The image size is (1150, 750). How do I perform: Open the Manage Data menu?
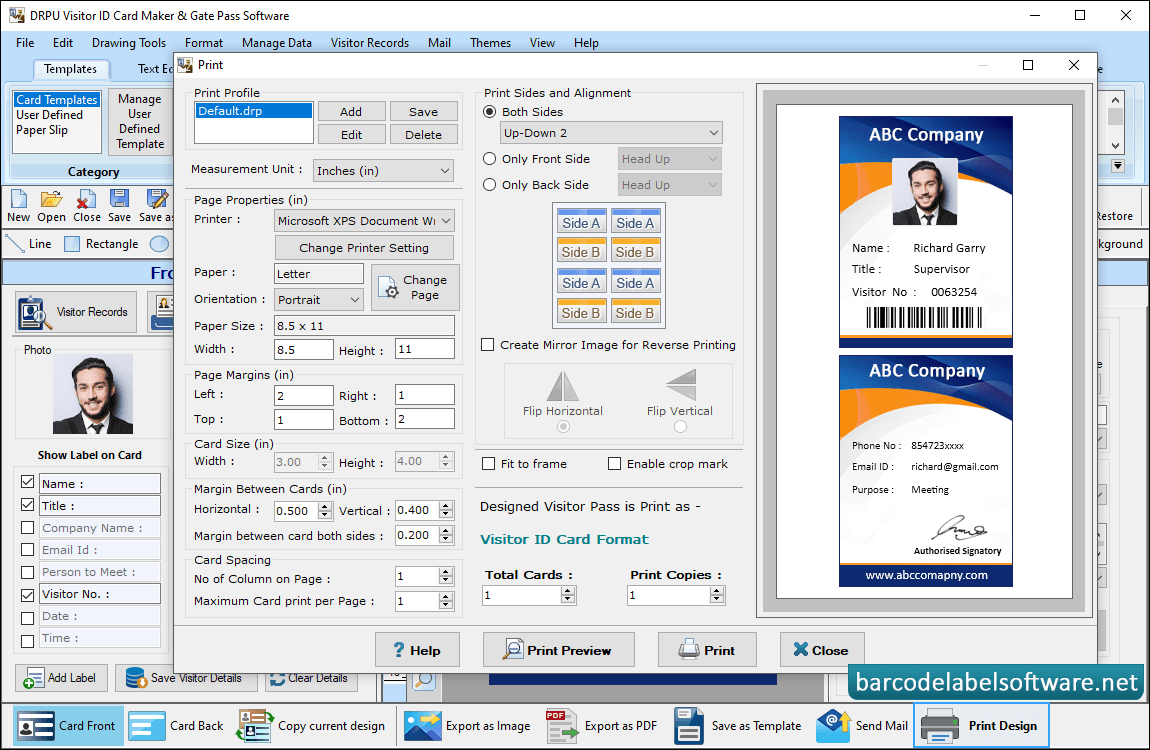point(276,43)
